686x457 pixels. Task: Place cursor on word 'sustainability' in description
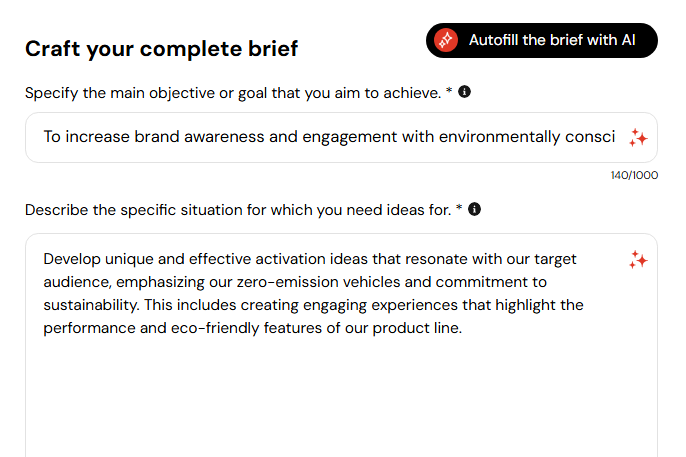pyautogui.click(x=90, y=305)
